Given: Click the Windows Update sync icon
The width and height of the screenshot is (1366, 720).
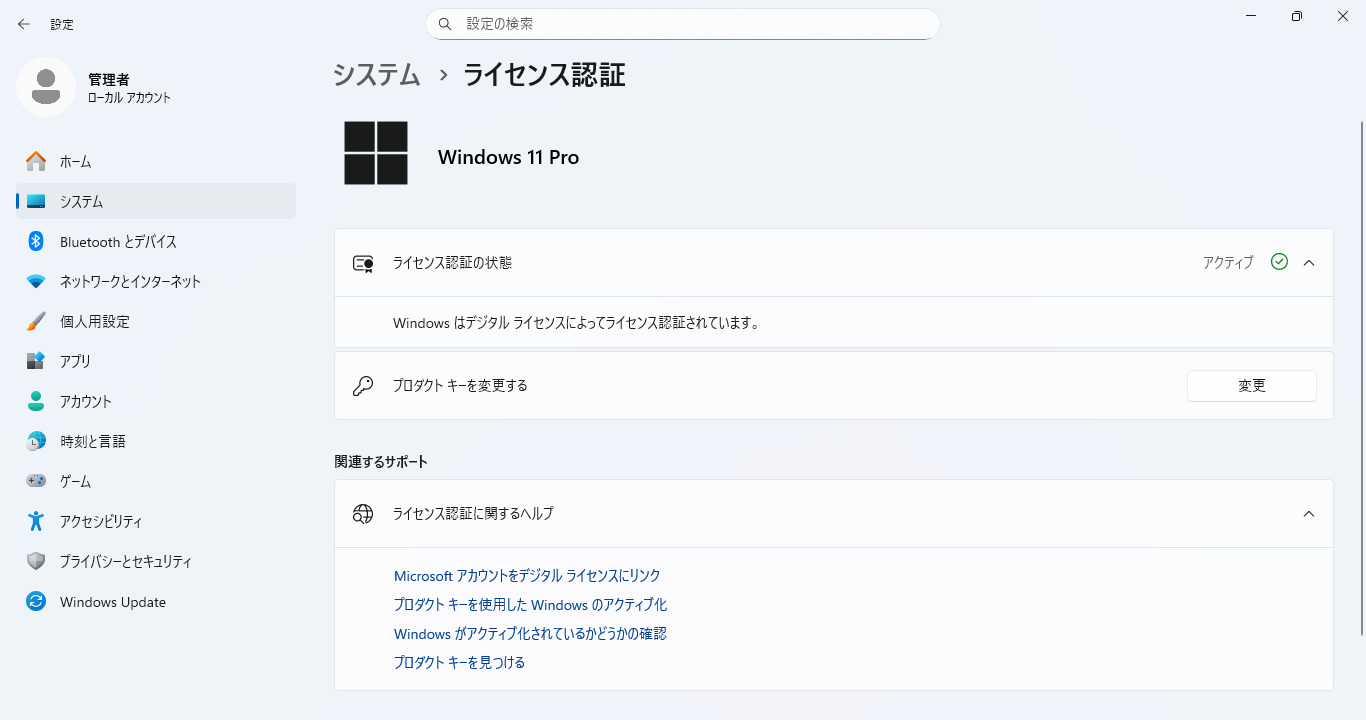Looking at the screenshot, I should [36, 602].
